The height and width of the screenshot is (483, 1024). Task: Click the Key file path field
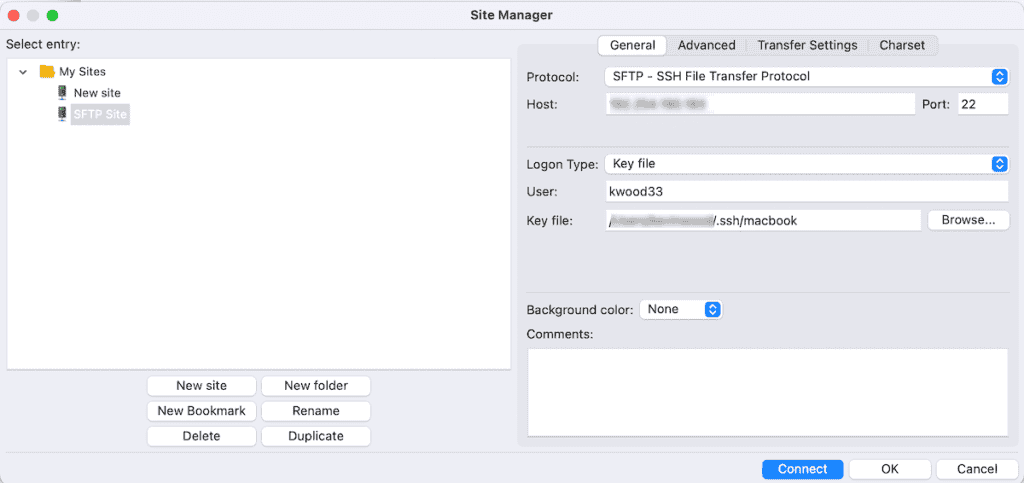tap(763, 221)
